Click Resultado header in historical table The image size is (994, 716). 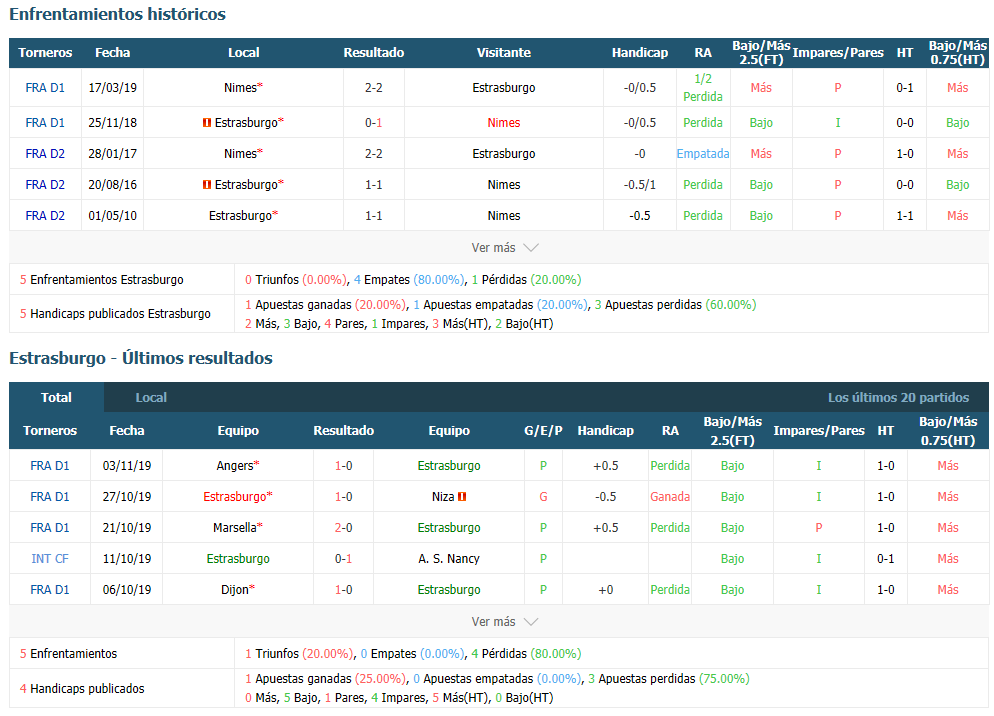(x=374, y=53)
